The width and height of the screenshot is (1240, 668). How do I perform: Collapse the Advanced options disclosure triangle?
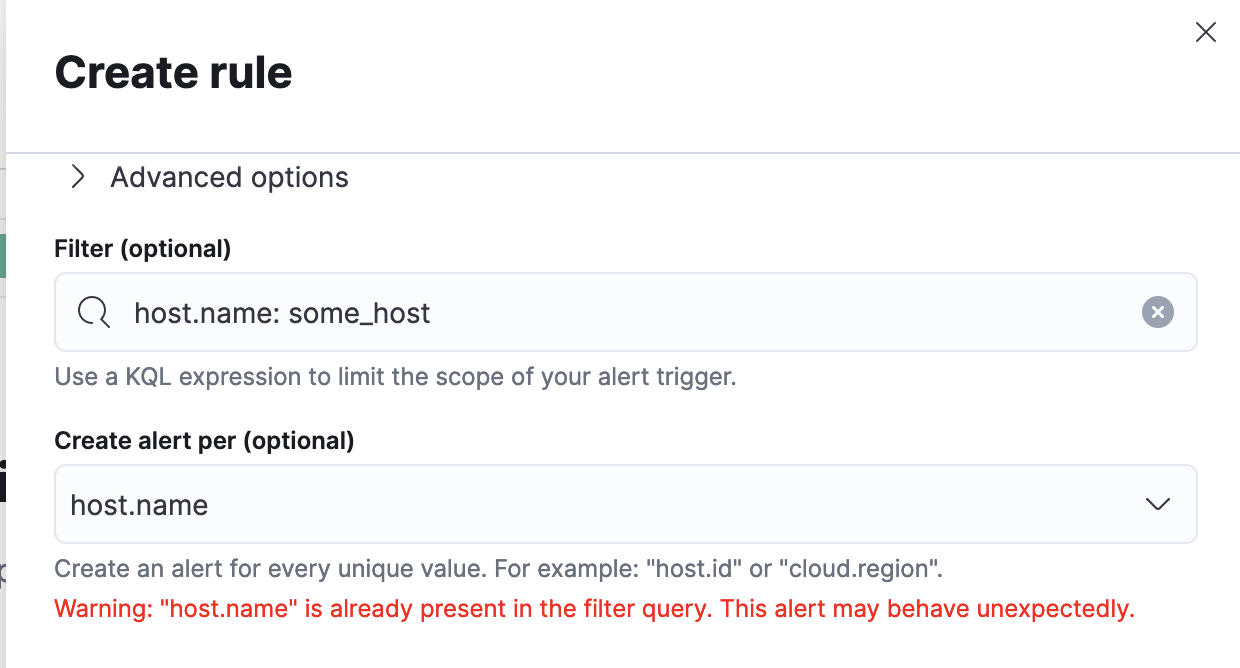click(78, 176)
